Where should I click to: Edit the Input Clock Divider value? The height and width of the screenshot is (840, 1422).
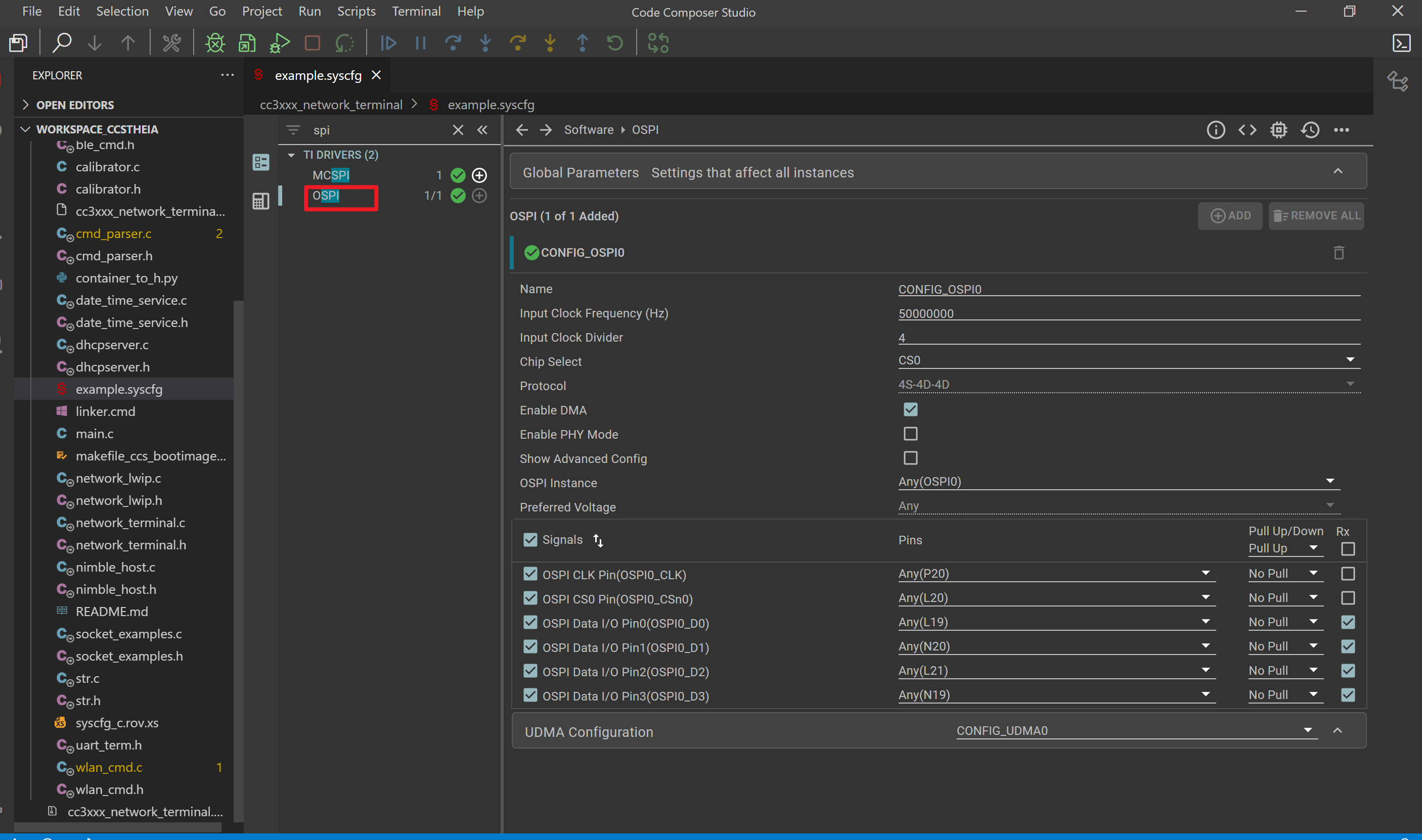tap(1129, 337)
